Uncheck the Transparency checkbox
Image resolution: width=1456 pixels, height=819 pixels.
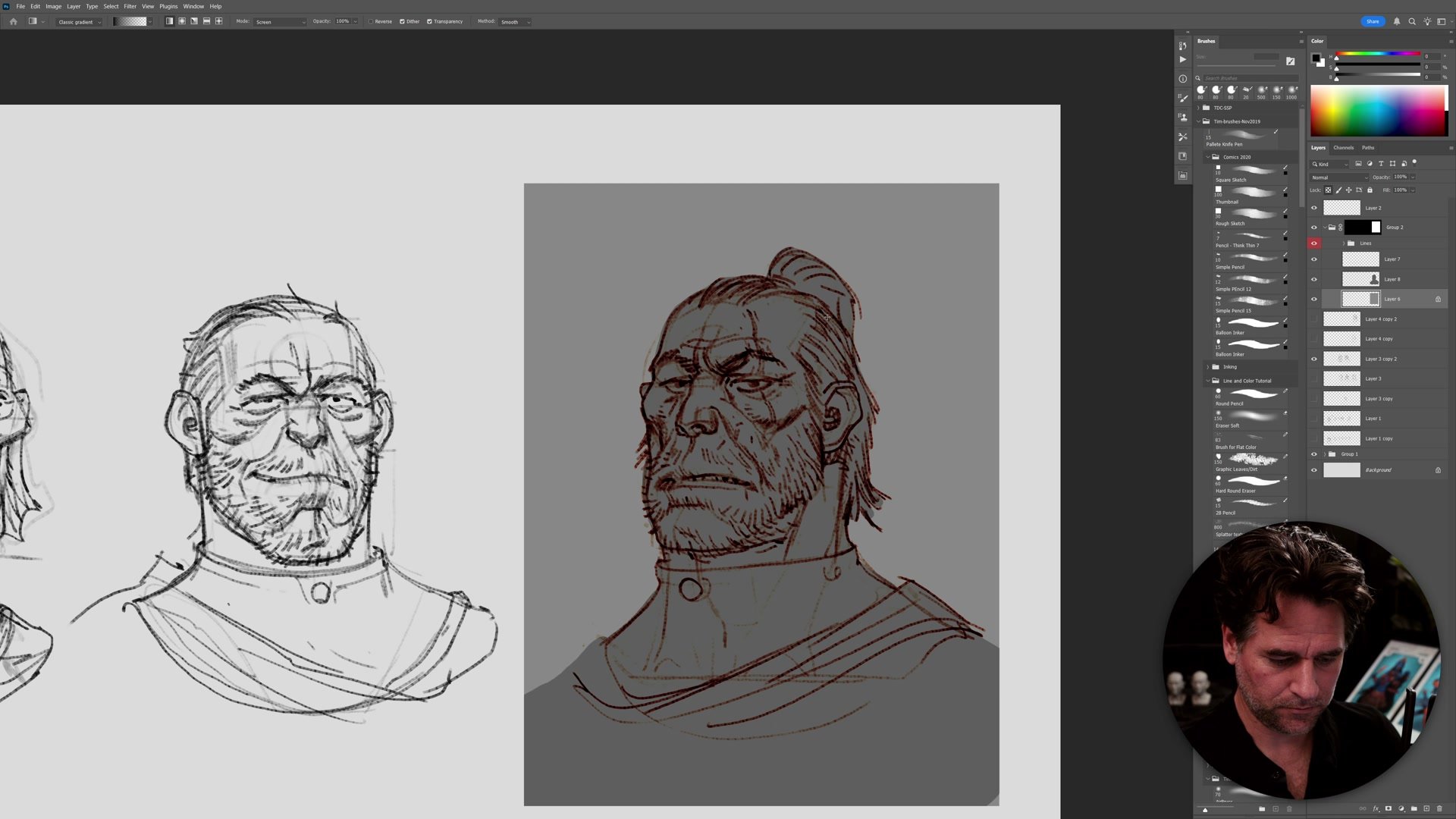[x=429, y=21]
